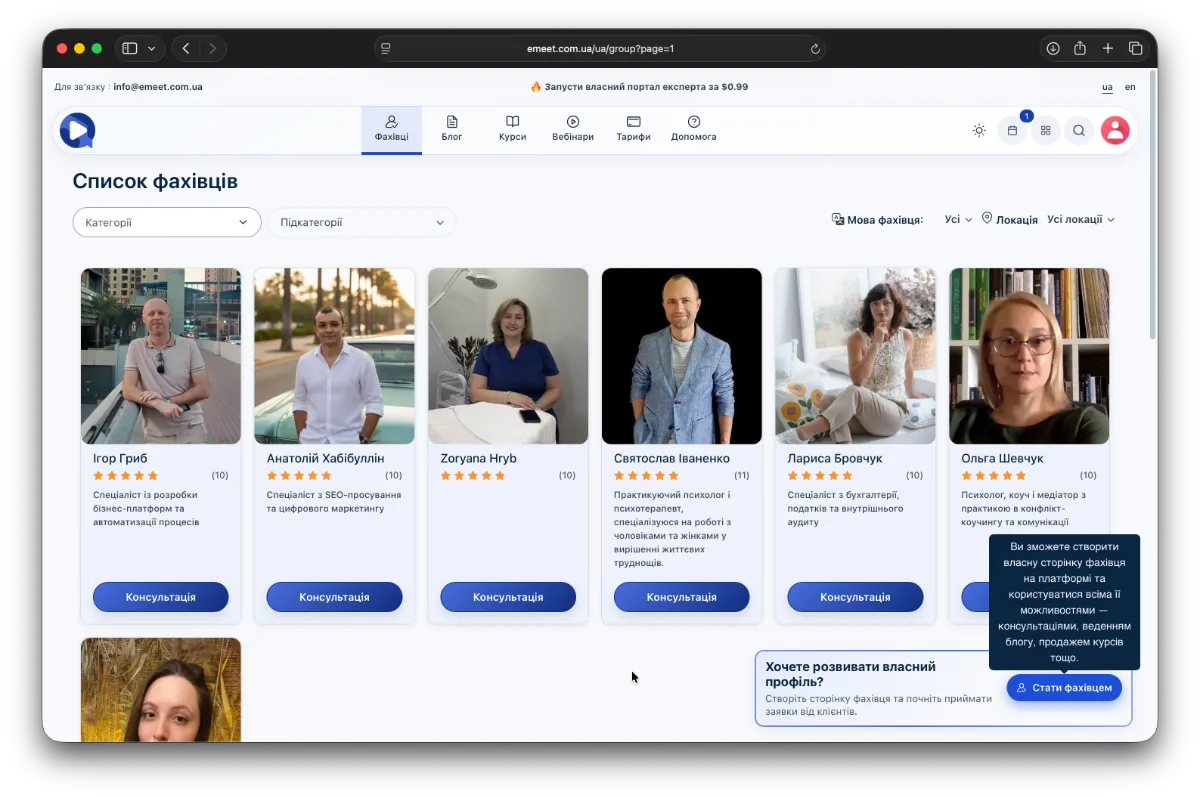Switch language to en
Image resolution: width=1200 pixels, height=798 pixels.
click(x=1130, y=87)
